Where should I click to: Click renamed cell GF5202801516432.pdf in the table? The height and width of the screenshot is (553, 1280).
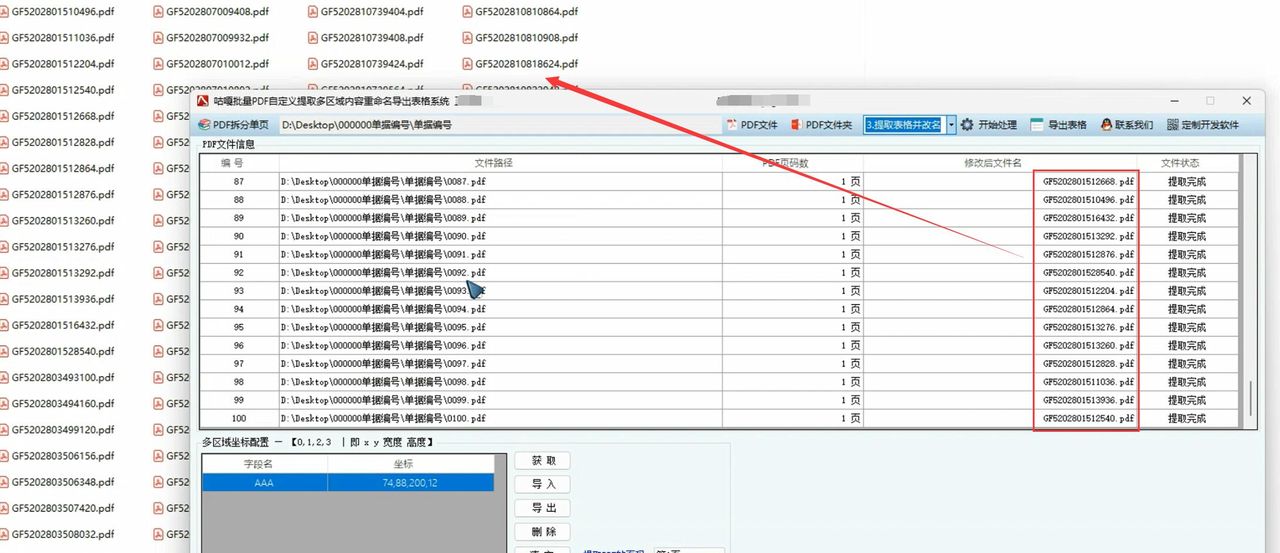click(x=1089, y=218)
